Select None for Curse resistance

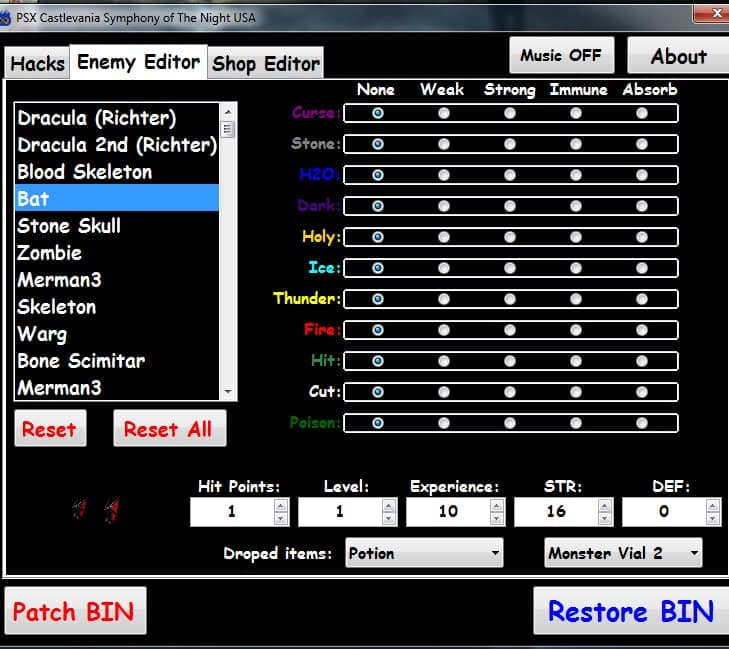(378, 113)
